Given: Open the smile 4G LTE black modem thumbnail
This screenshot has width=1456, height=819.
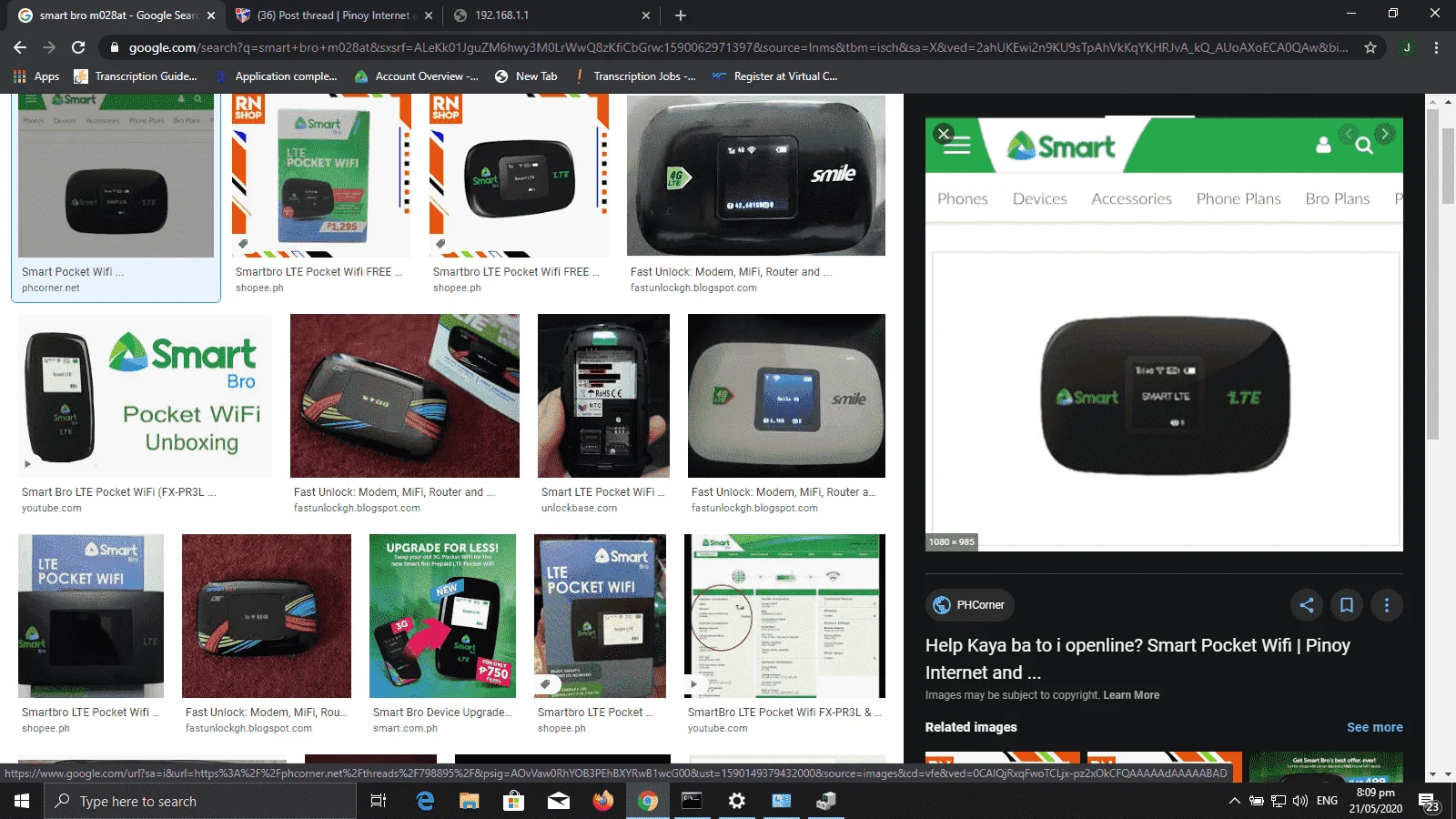Looking at the screenshot, I should tap(756, 176).
